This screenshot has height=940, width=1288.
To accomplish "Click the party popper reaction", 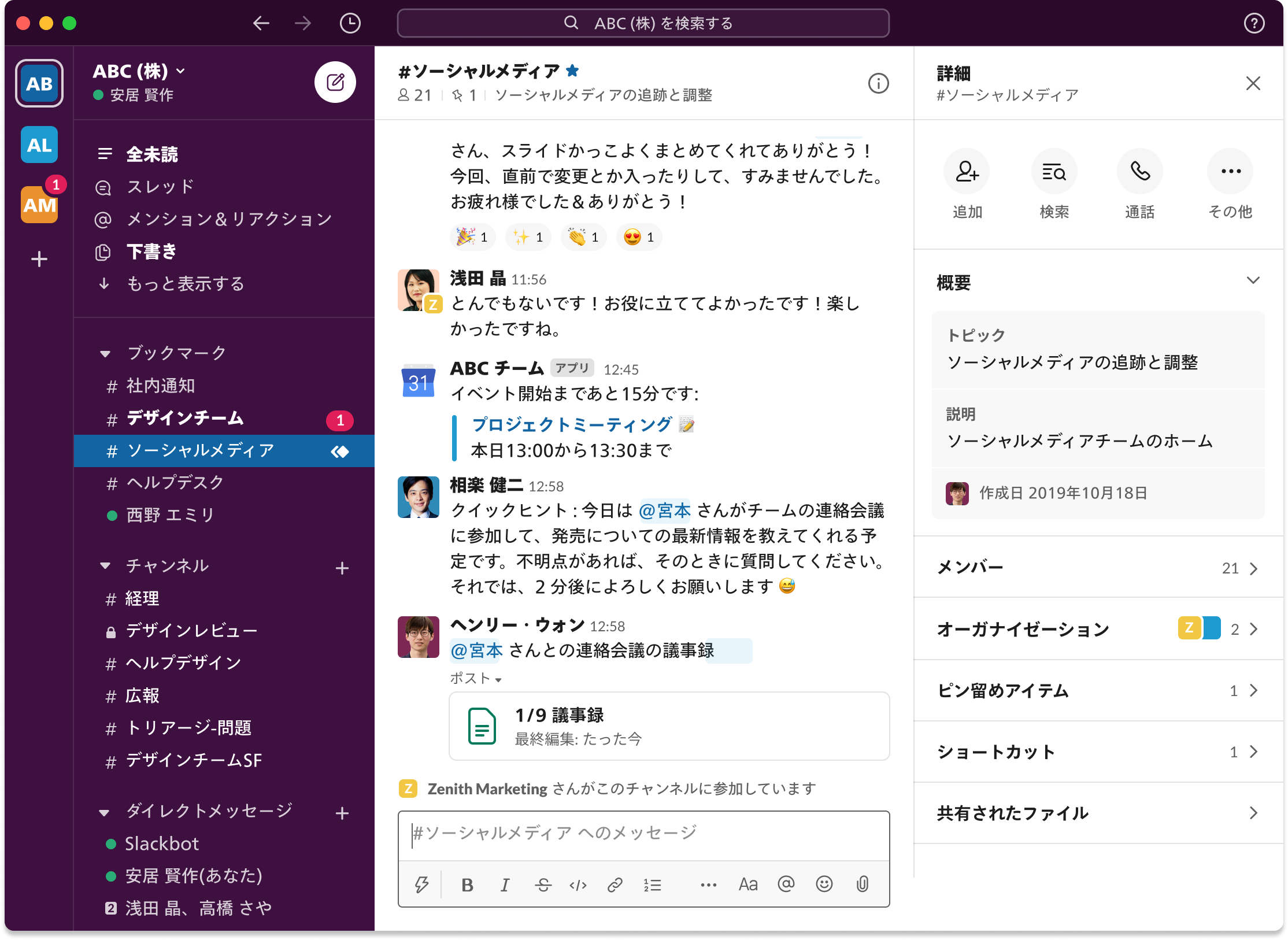I will coord(472,237).
